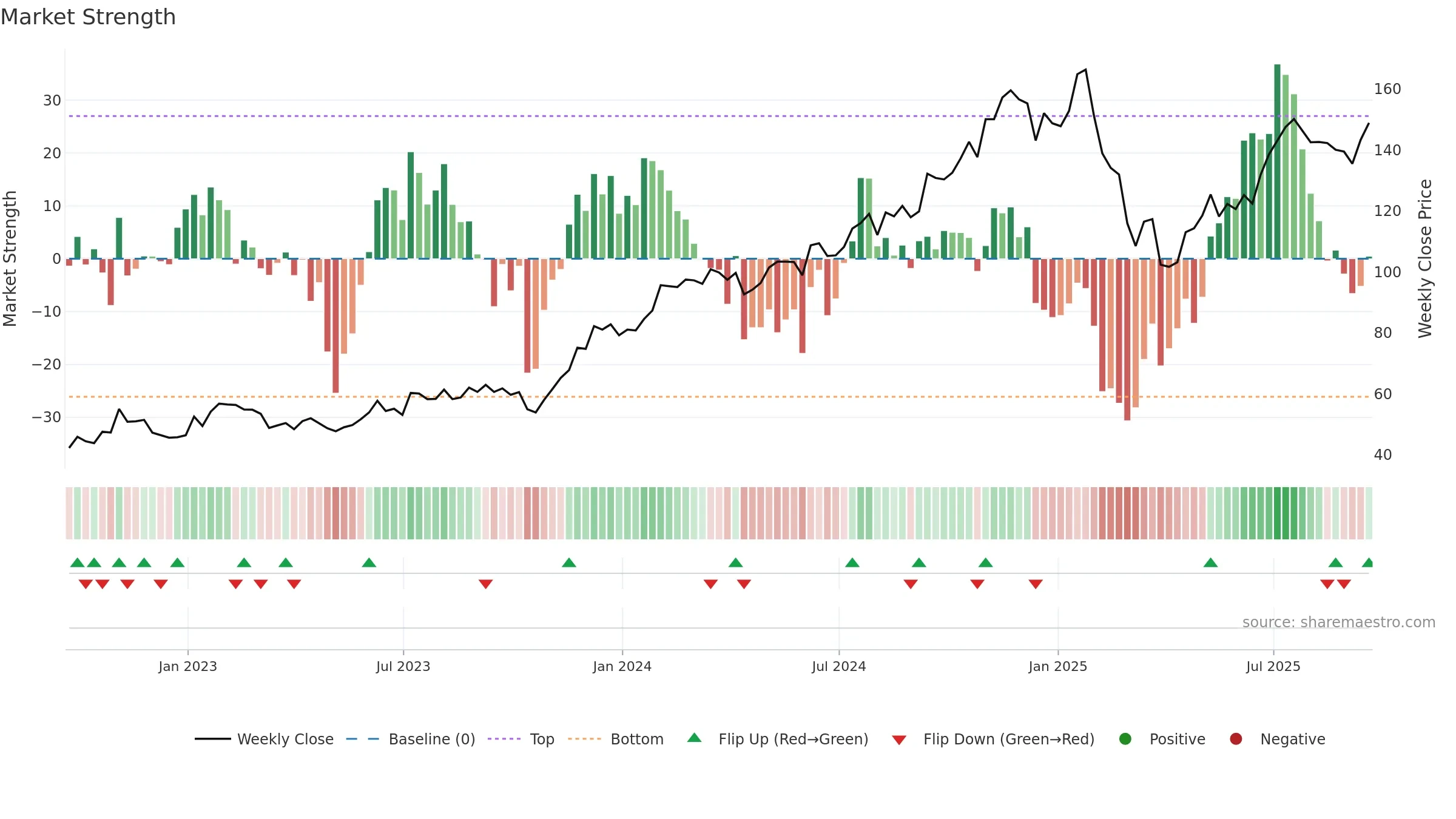Click the left axis tick label −20
This screenshot has height=819, width=1456.
click(47, 365)
